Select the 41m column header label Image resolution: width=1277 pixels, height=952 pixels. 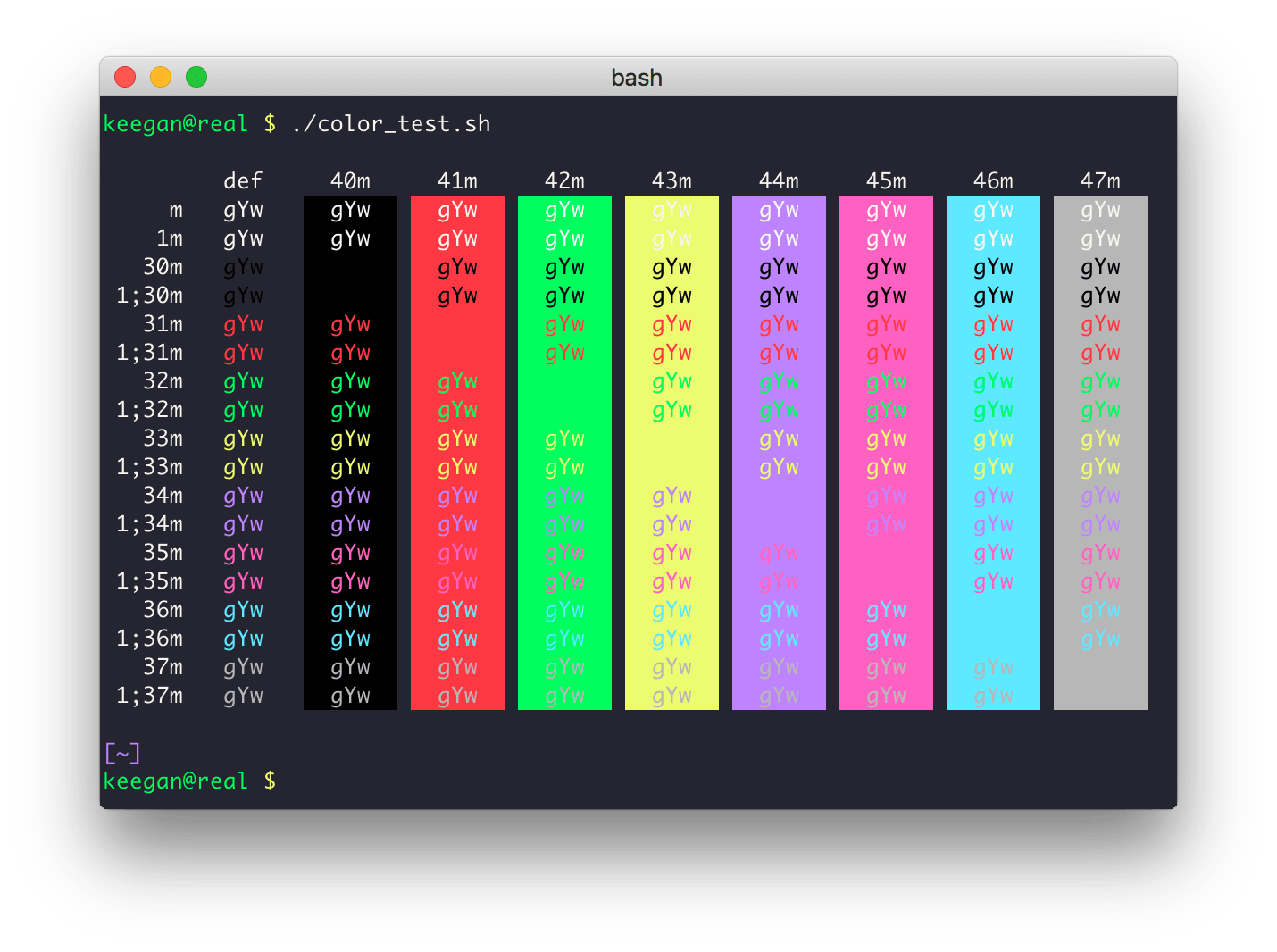(x=457, y=181)
